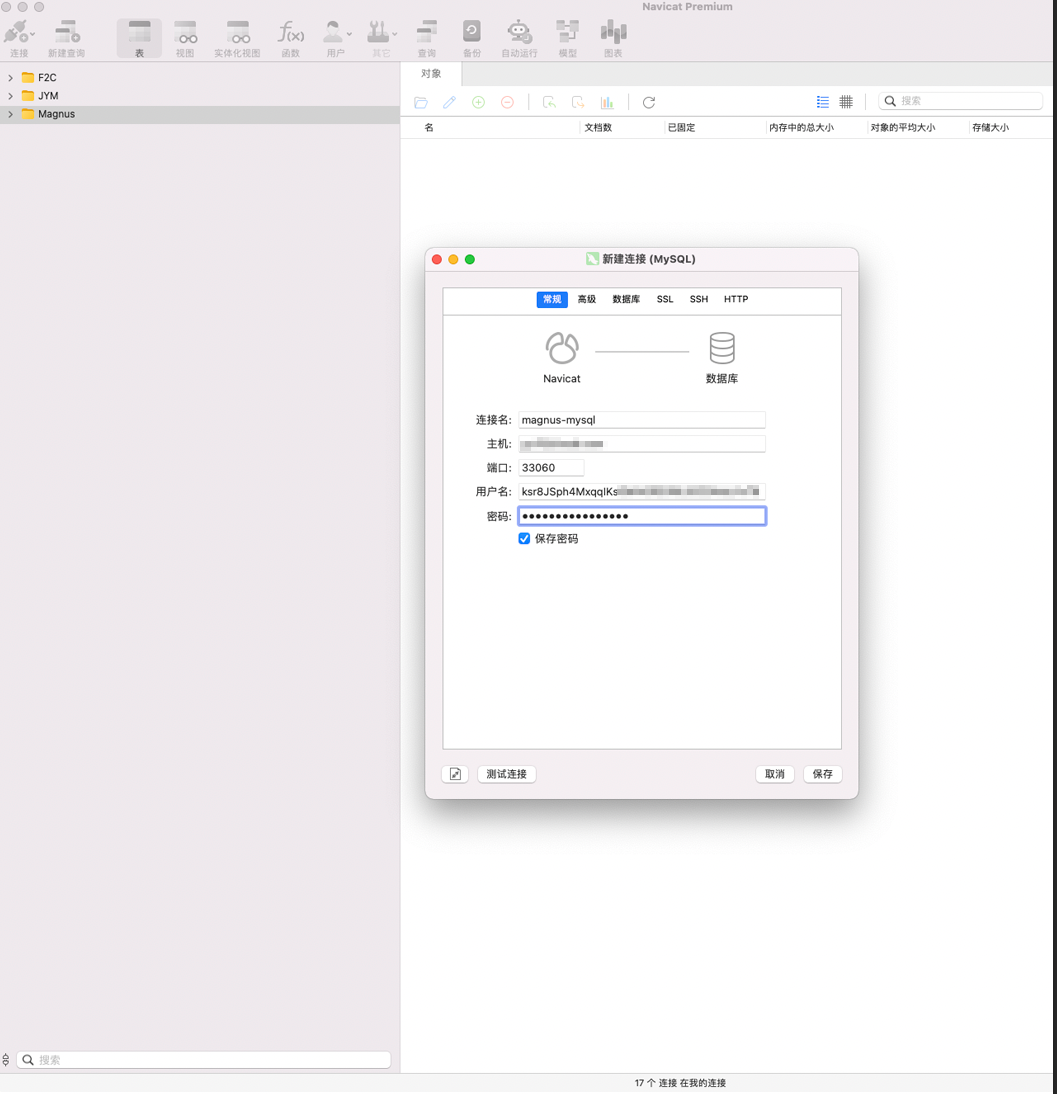Image resolution: width=1057 pixels, height=1094 pixels.
Task: Expand the Magnus folder
Action: coord(11,115)
